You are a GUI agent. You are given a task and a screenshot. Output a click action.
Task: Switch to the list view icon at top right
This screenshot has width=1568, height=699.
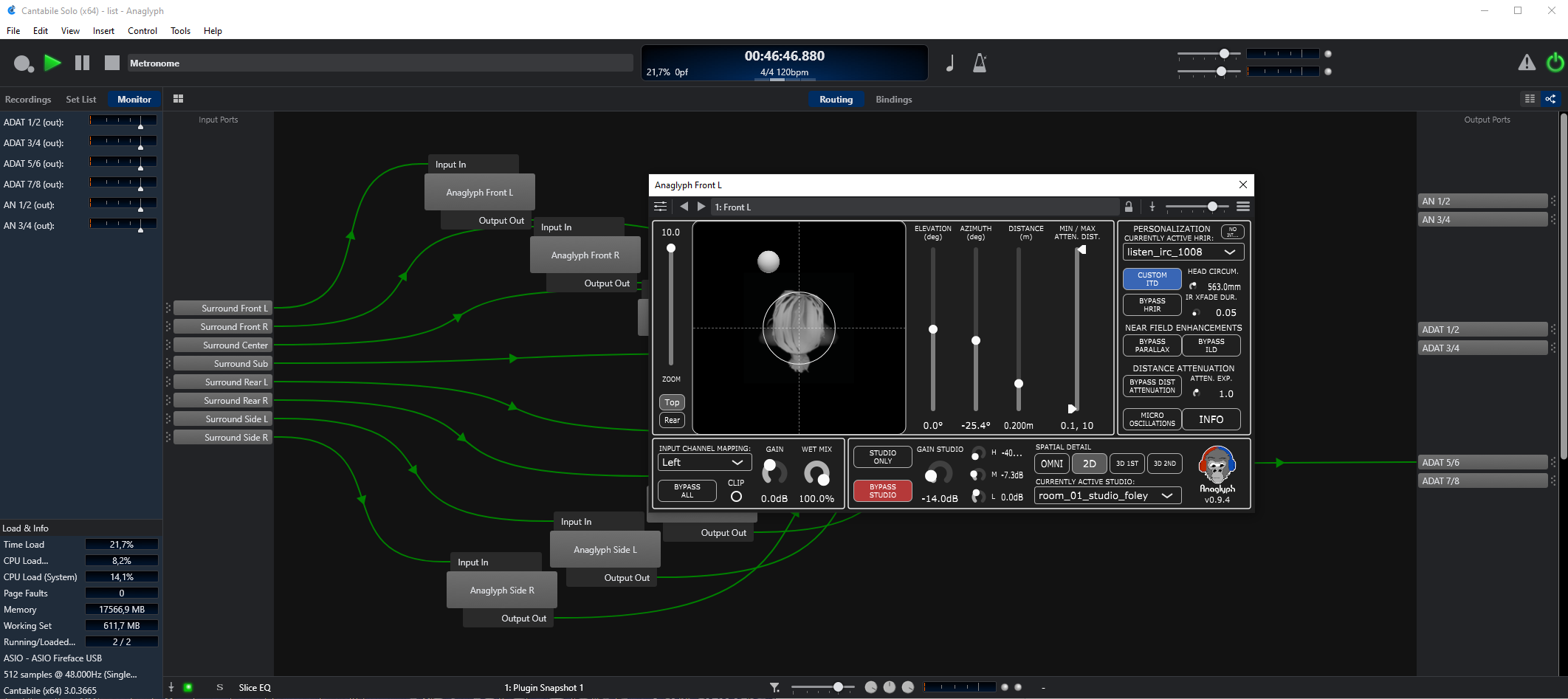(1530, 99)
